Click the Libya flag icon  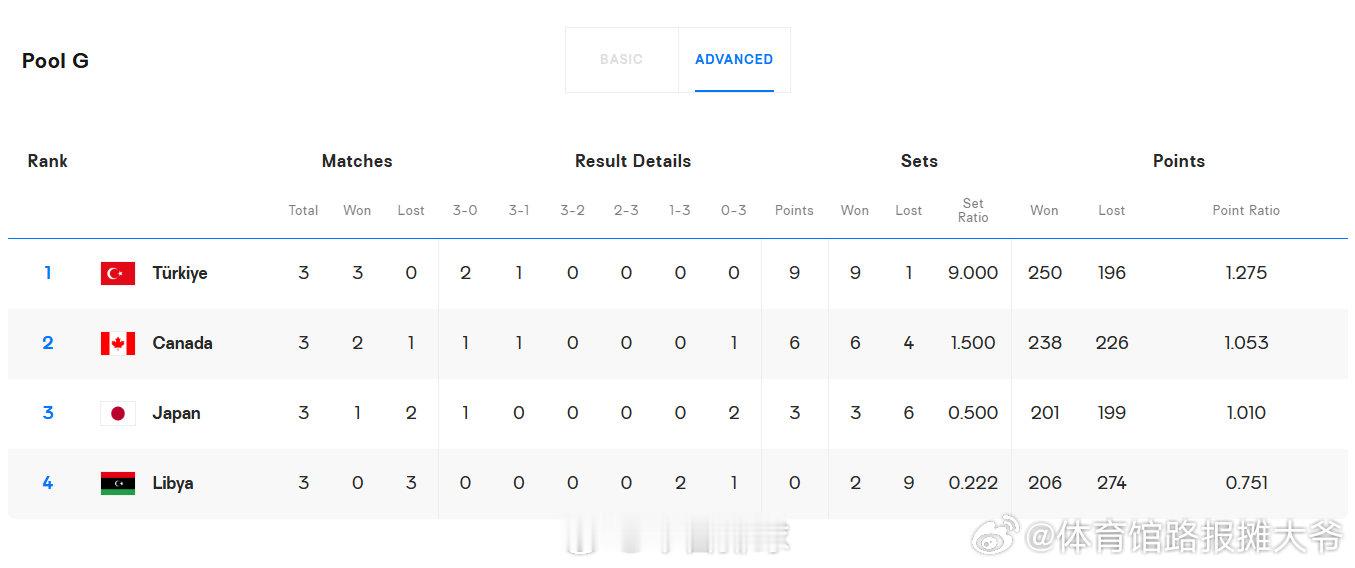click(x=118, y=483)
